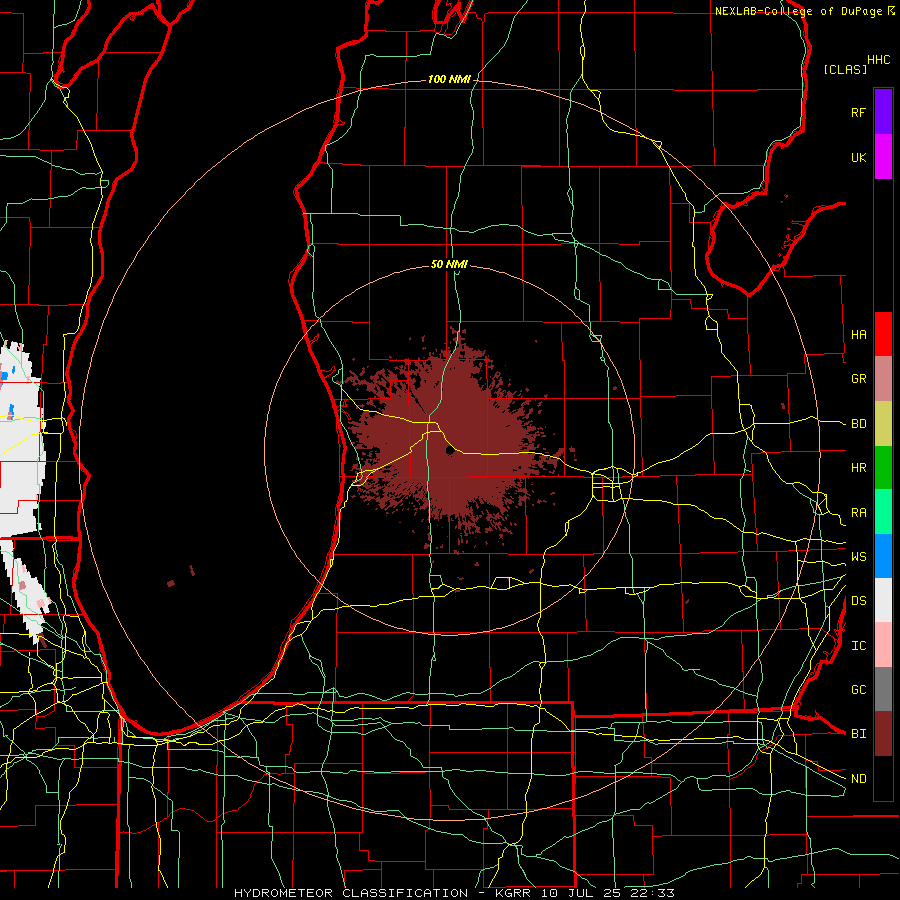Click the BD legend label

coord(858,424)
